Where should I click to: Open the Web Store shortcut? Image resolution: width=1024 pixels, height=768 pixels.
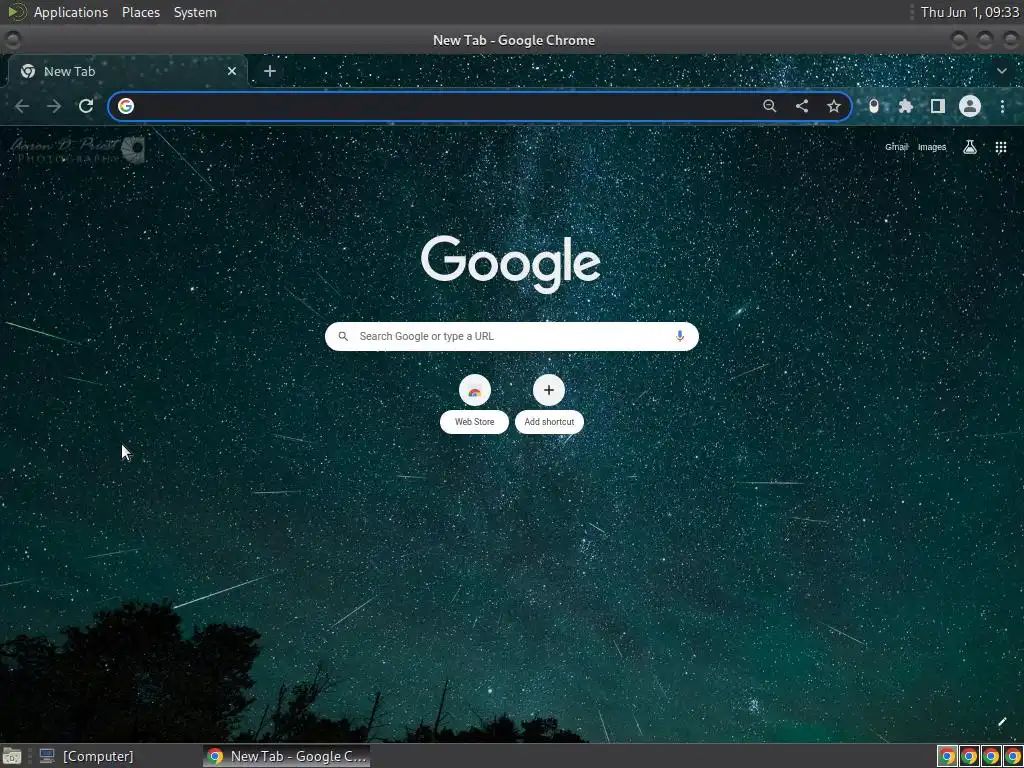click(x=474, y=404)
